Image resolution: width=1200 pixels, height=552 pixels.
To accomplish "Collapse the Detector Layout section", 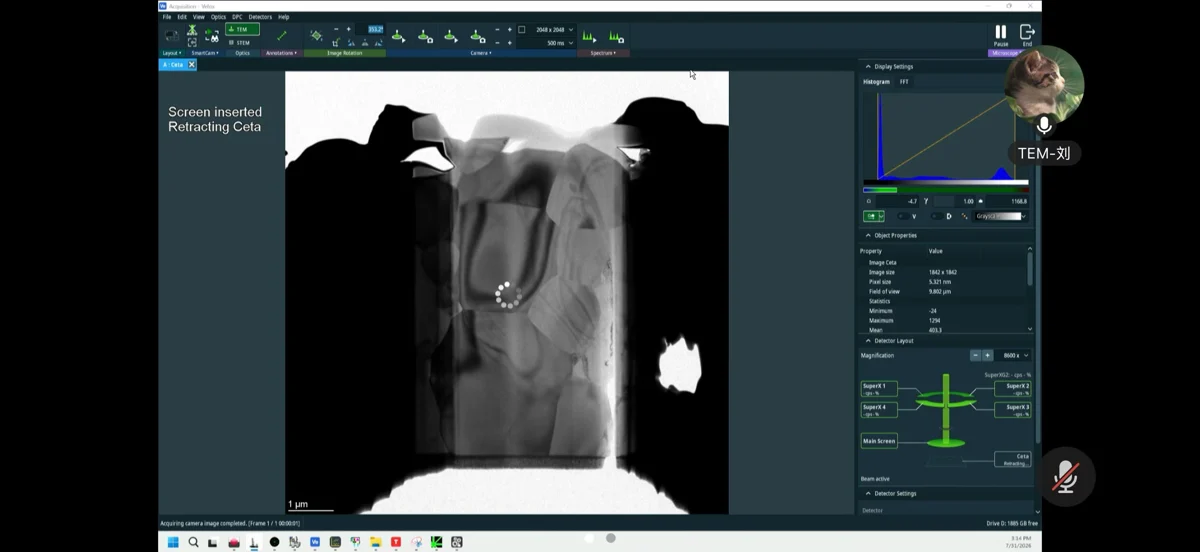I will [x=867, y=341].
